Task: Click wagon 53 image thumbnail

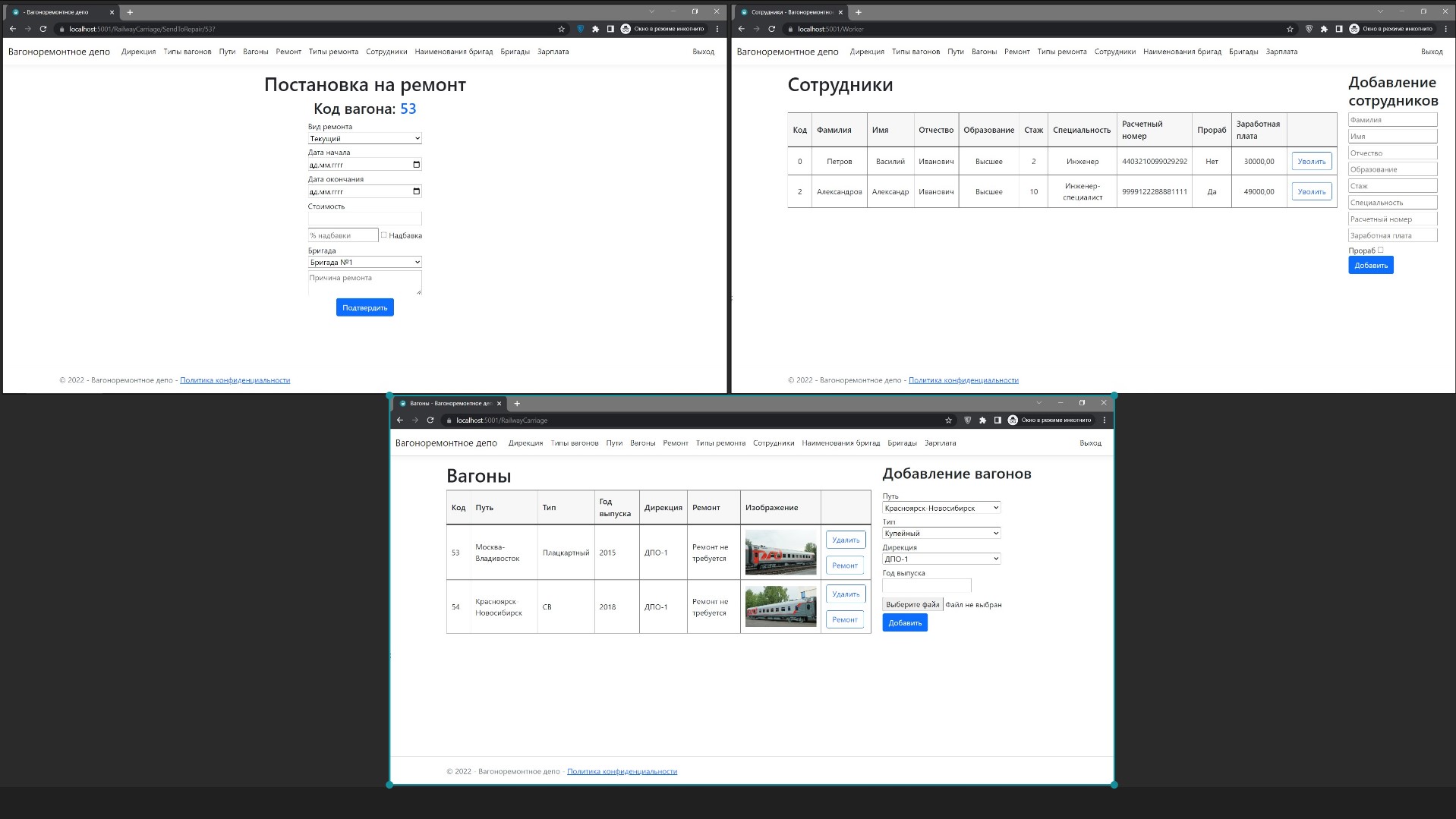Action: [x=780, y=552]
